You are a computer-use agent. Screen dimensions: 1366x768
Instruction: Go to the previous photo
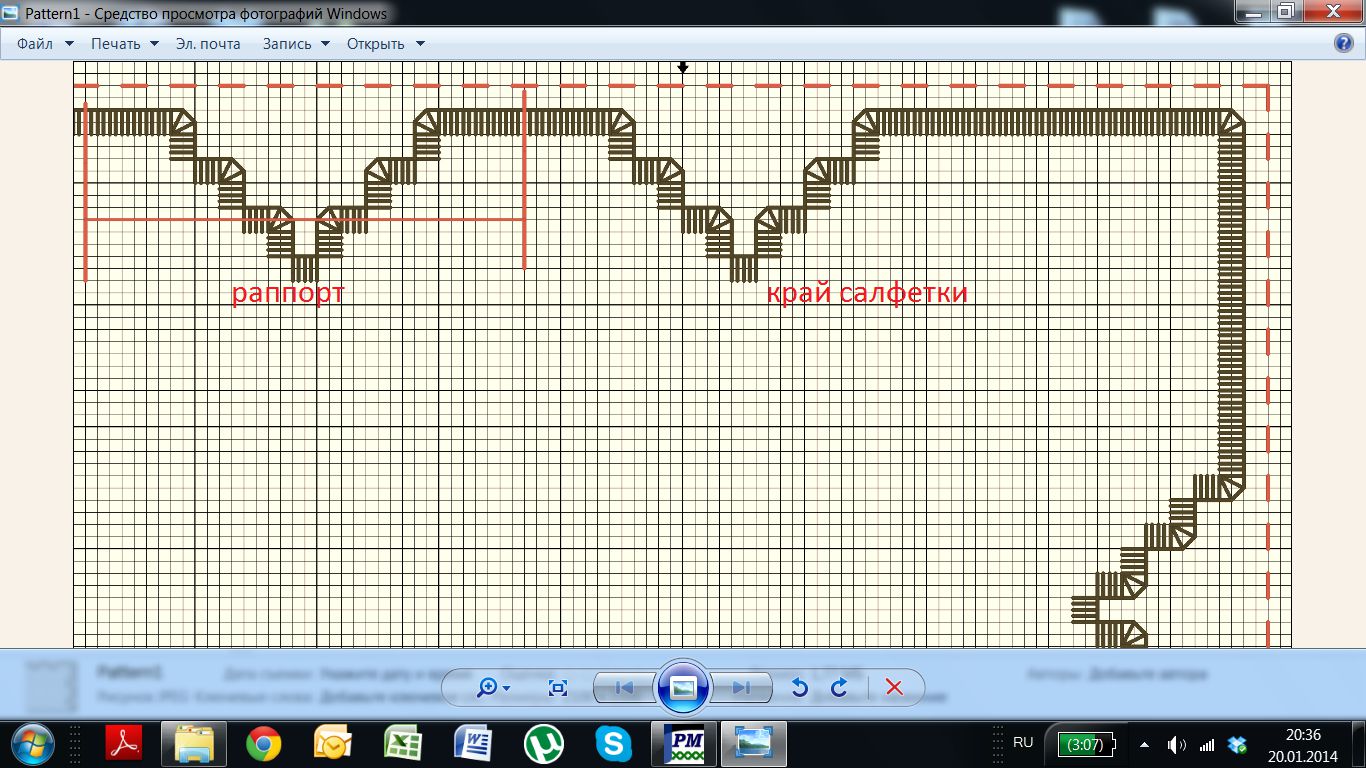coord(624,688)
